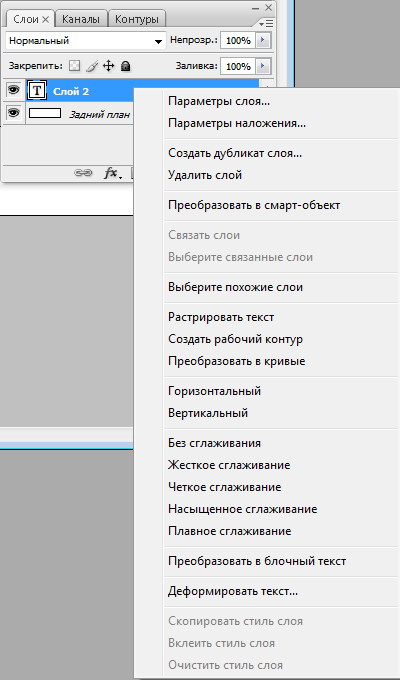
Task: Click the lock all padlock icon
Action: 125,66
